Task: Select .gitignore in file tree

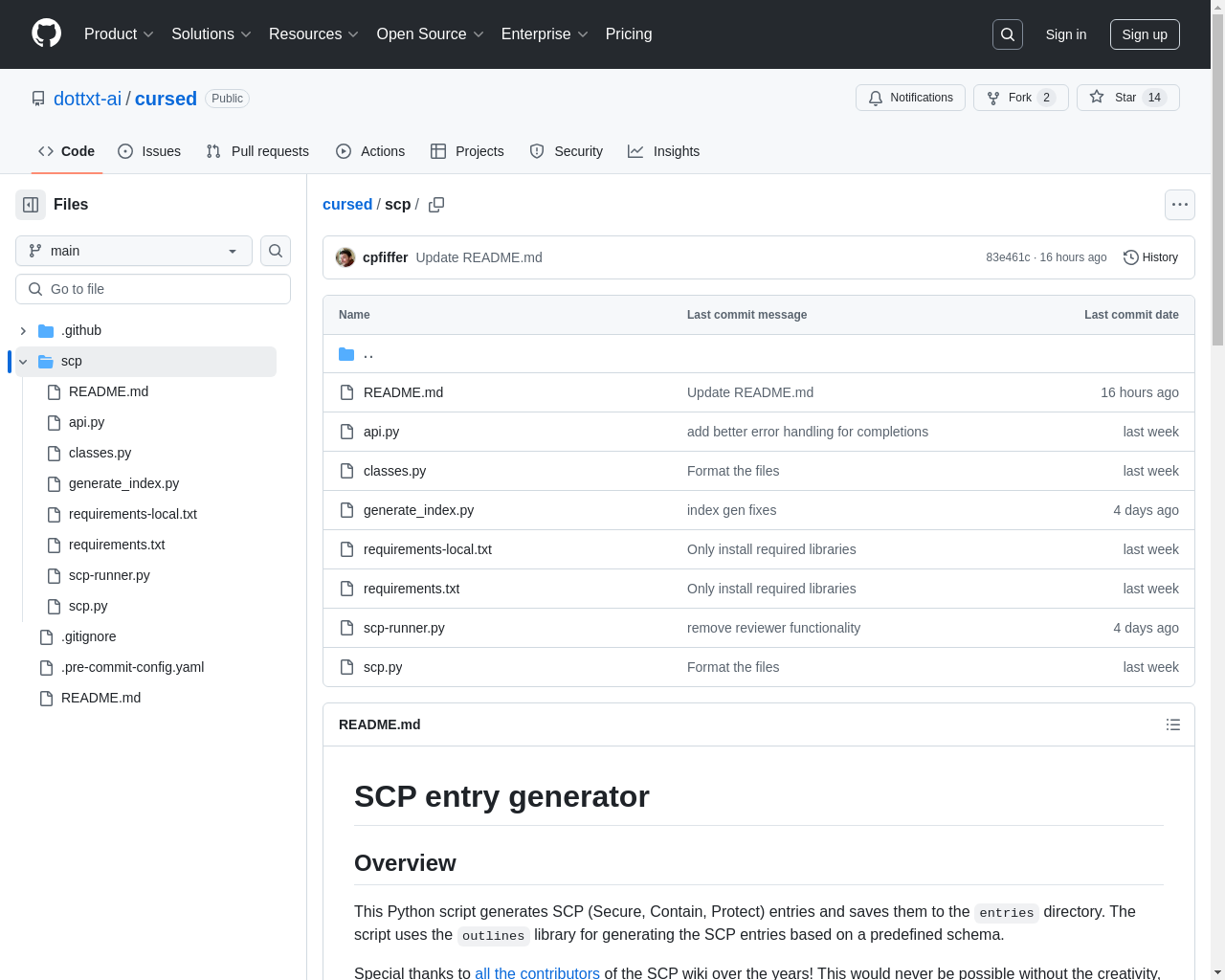Action: [x=88, y=636]
